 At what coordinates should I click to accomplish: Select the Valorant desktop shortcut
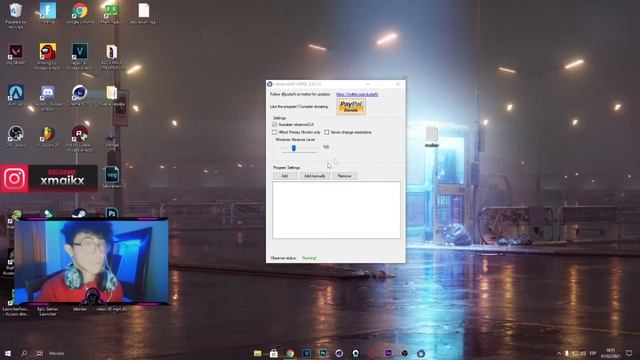pos(16,54)
